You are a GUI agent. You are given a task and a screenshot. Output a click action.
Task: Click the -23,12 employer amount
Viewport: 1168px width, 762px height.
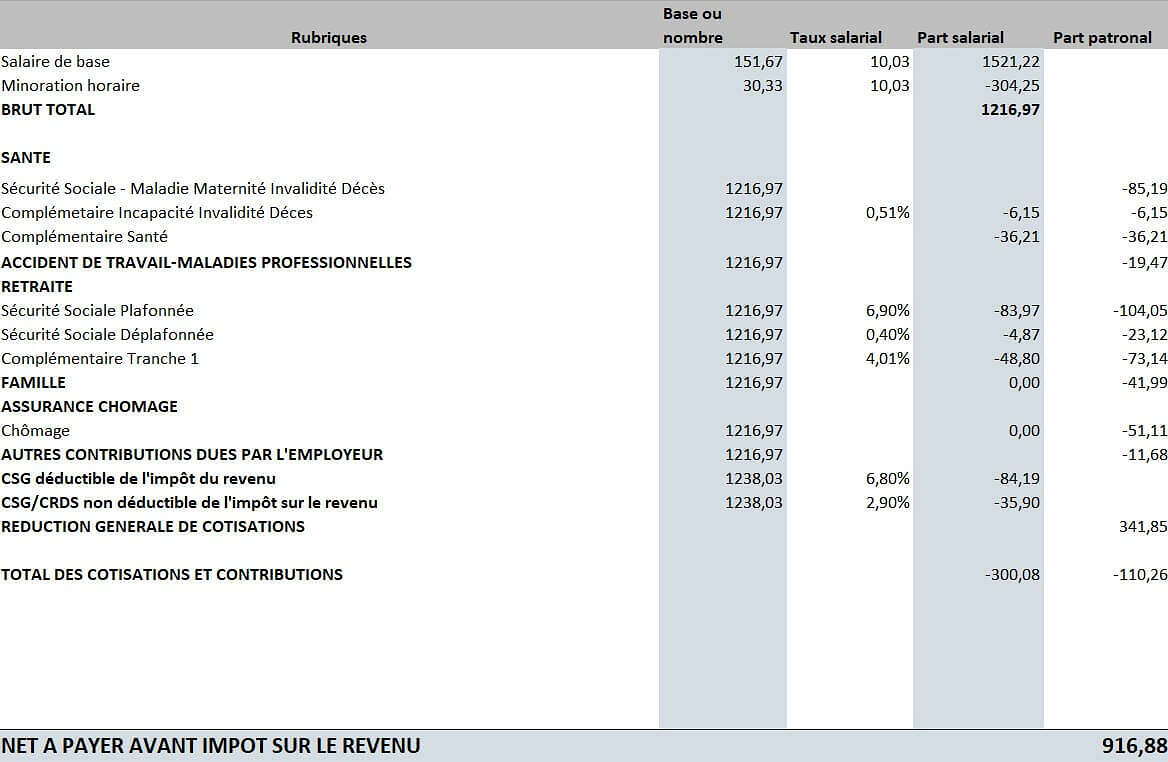tap(1144, 334)
